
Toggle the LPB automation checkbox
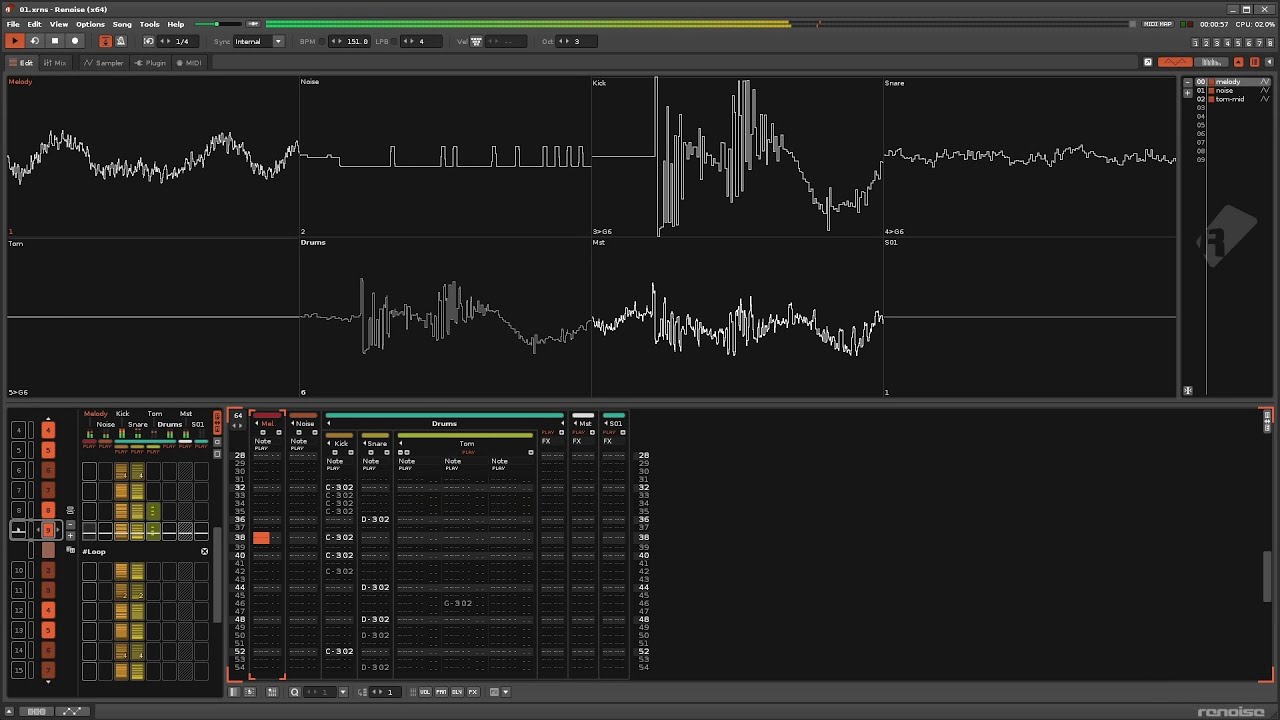pos(394,41)
